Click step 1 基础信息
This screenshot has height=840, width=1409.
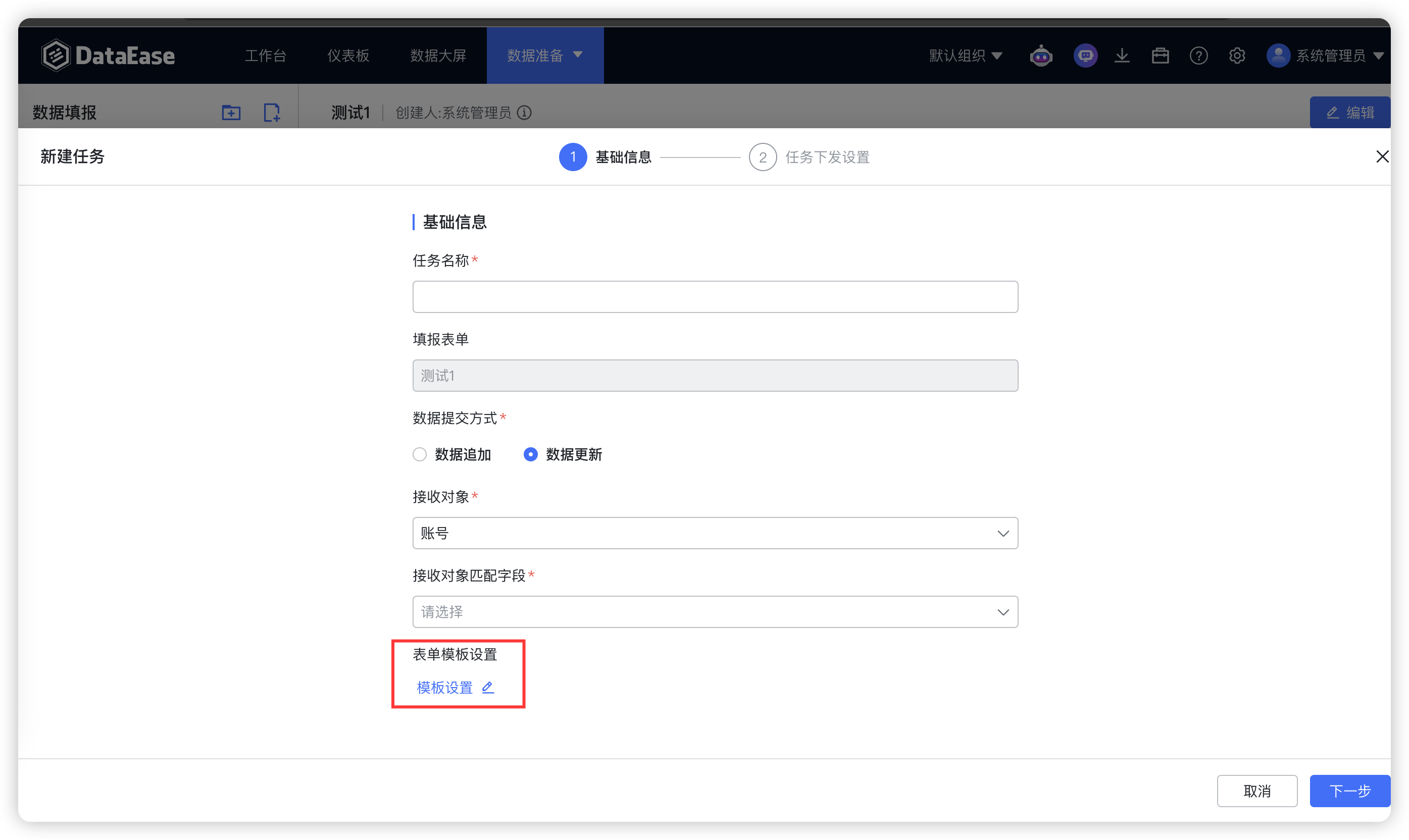[605, 157]
